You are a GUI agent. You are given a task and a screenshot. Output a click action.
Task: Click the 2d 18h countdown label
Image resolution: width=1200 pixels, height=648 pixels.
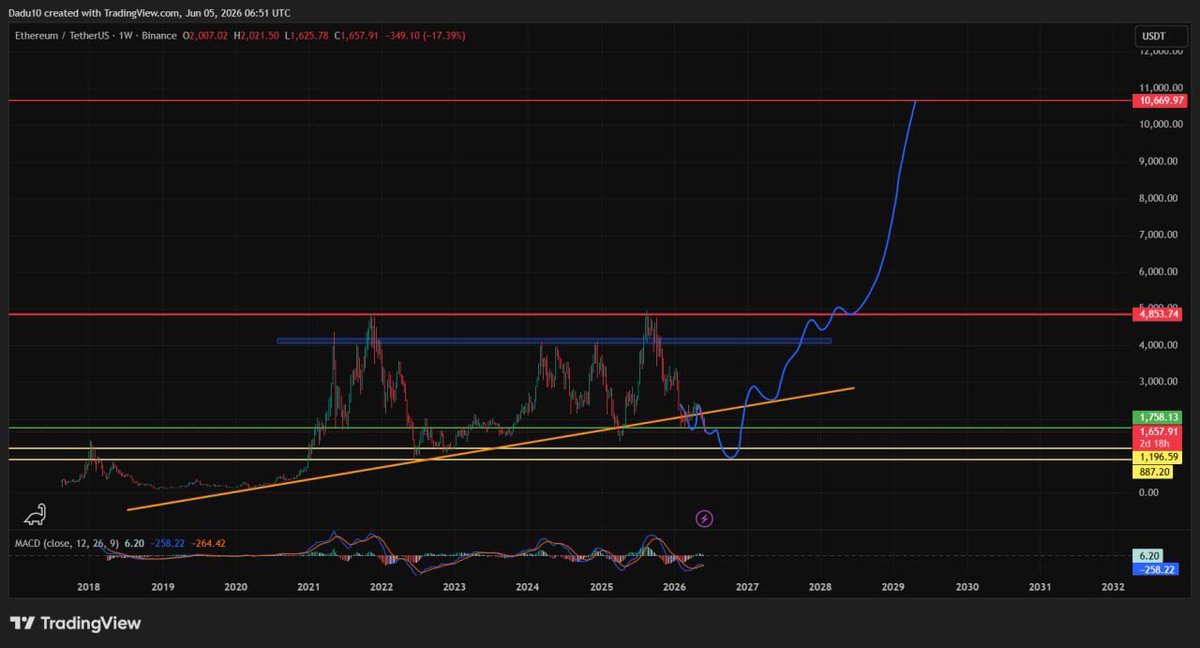1156,442
